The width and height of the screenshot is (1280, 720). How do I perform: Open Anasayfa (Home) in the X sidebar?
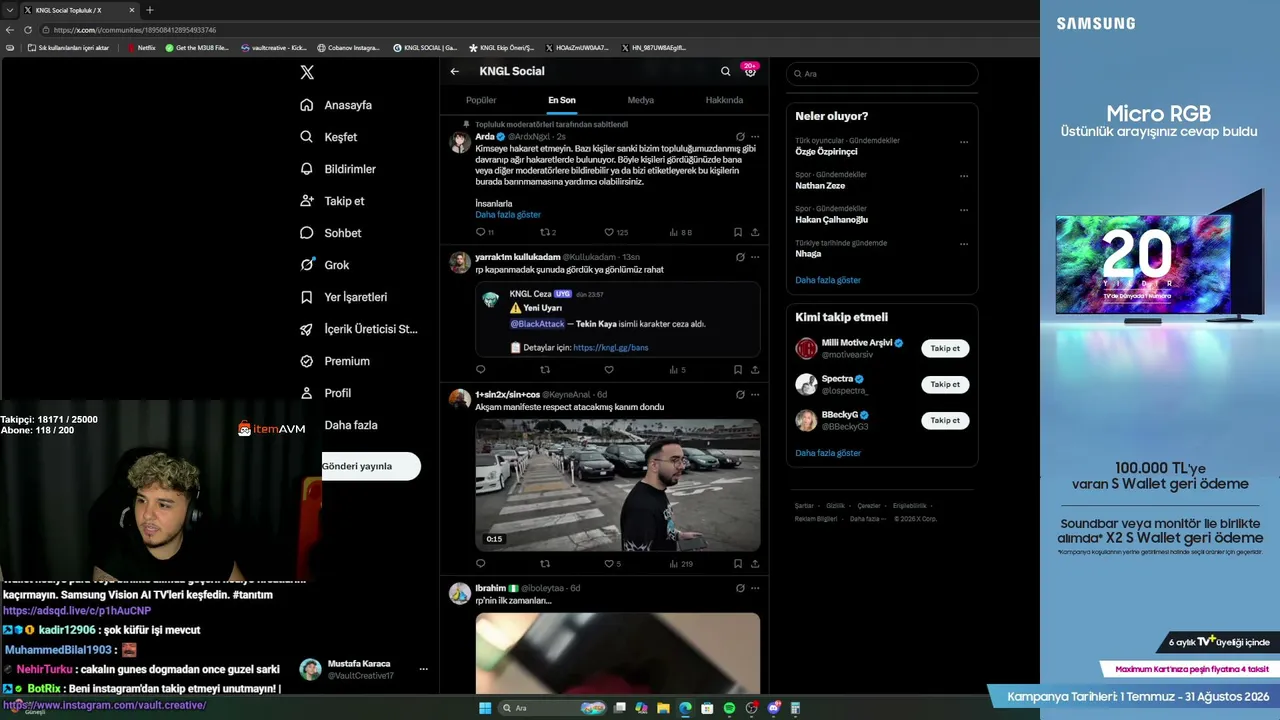click(x=336, y=105)
